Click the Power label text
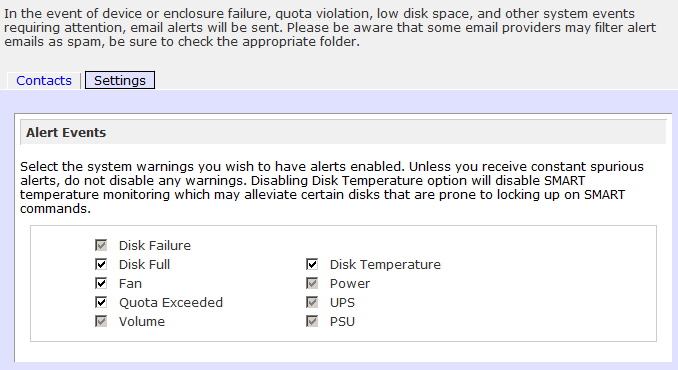Viewport: 678px width, 370px height. pyautogui.click(x=350, y=284)
